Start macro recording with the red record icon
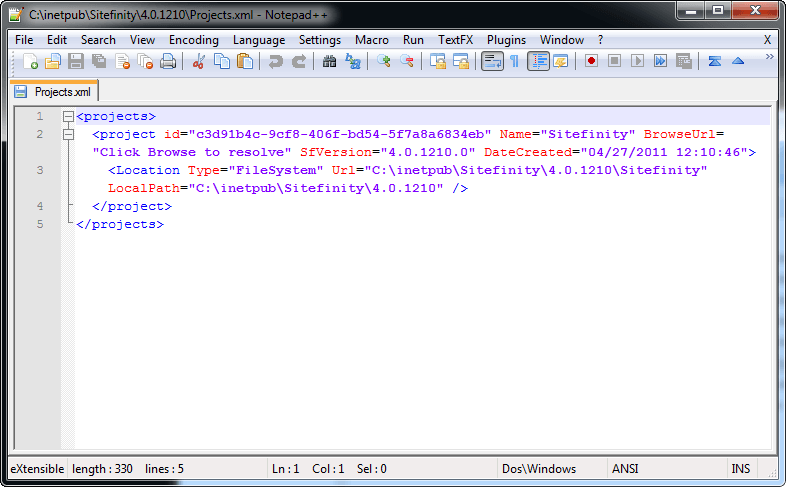786x487 pixels. tap(591, 62)
